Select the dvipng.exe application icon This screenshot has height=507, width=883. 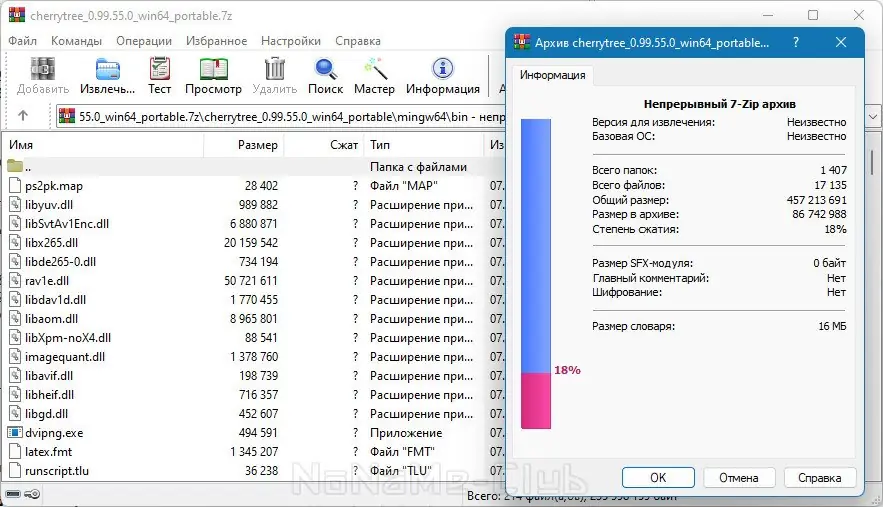(x=15, y=433)
